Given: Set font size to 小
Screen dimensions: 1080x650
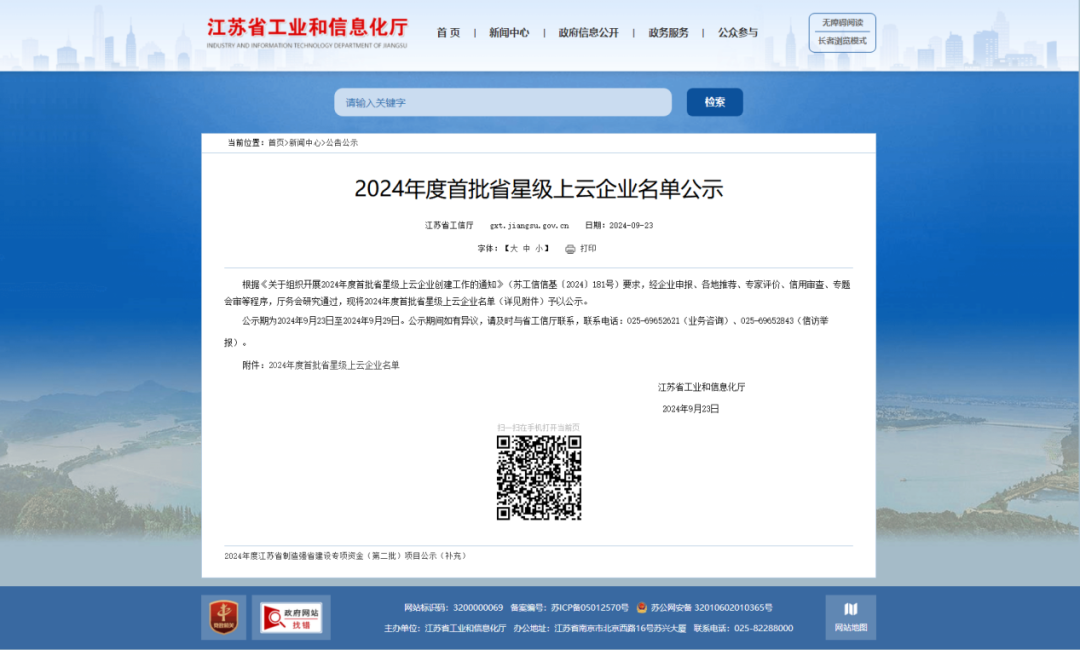Looking at the screenshot, I should click(x=538, y=249).
